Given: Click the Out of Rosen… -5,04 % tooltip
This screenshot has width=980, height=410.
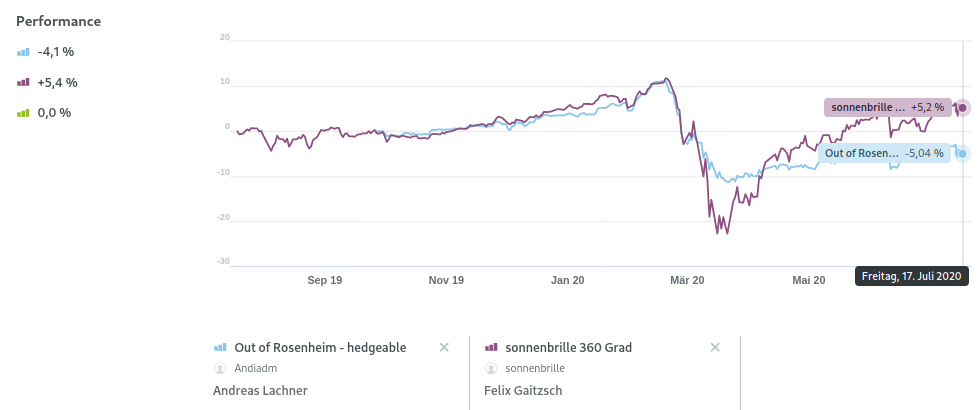Looking at the screenshot, I should tap(882, 153).
